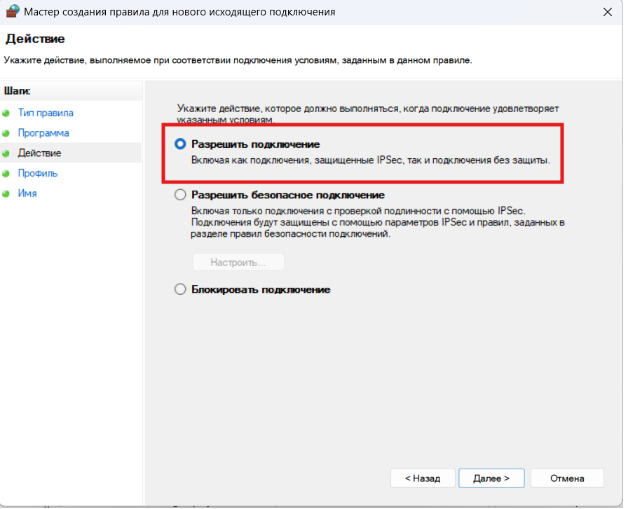The image size is (624, 509).
Task: Click green bullet beside Действие step
Action: 6,153
